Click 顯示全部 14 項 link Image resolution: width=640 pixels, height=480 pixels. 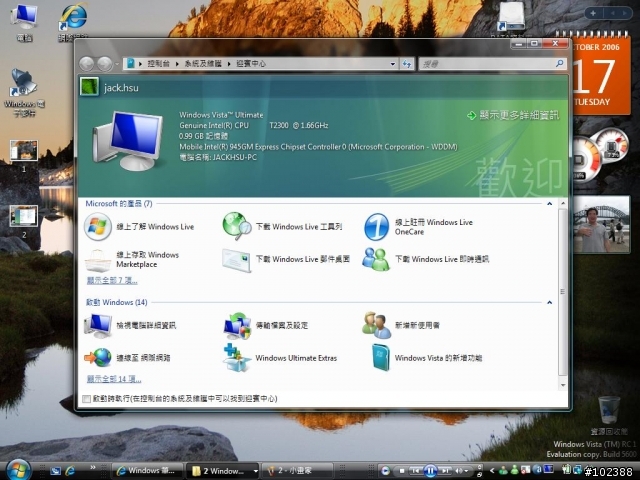[114, 379]
